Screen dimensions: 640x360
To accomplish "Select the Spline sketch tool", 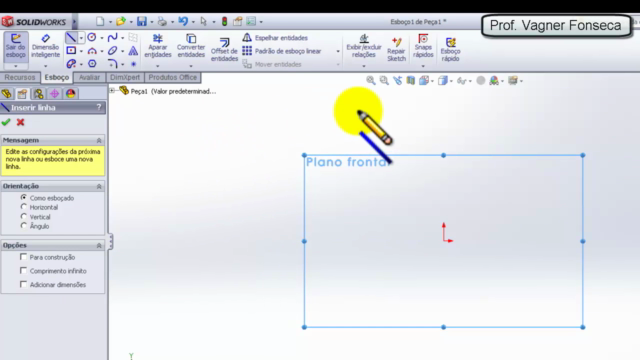I will tap(112, 38).
